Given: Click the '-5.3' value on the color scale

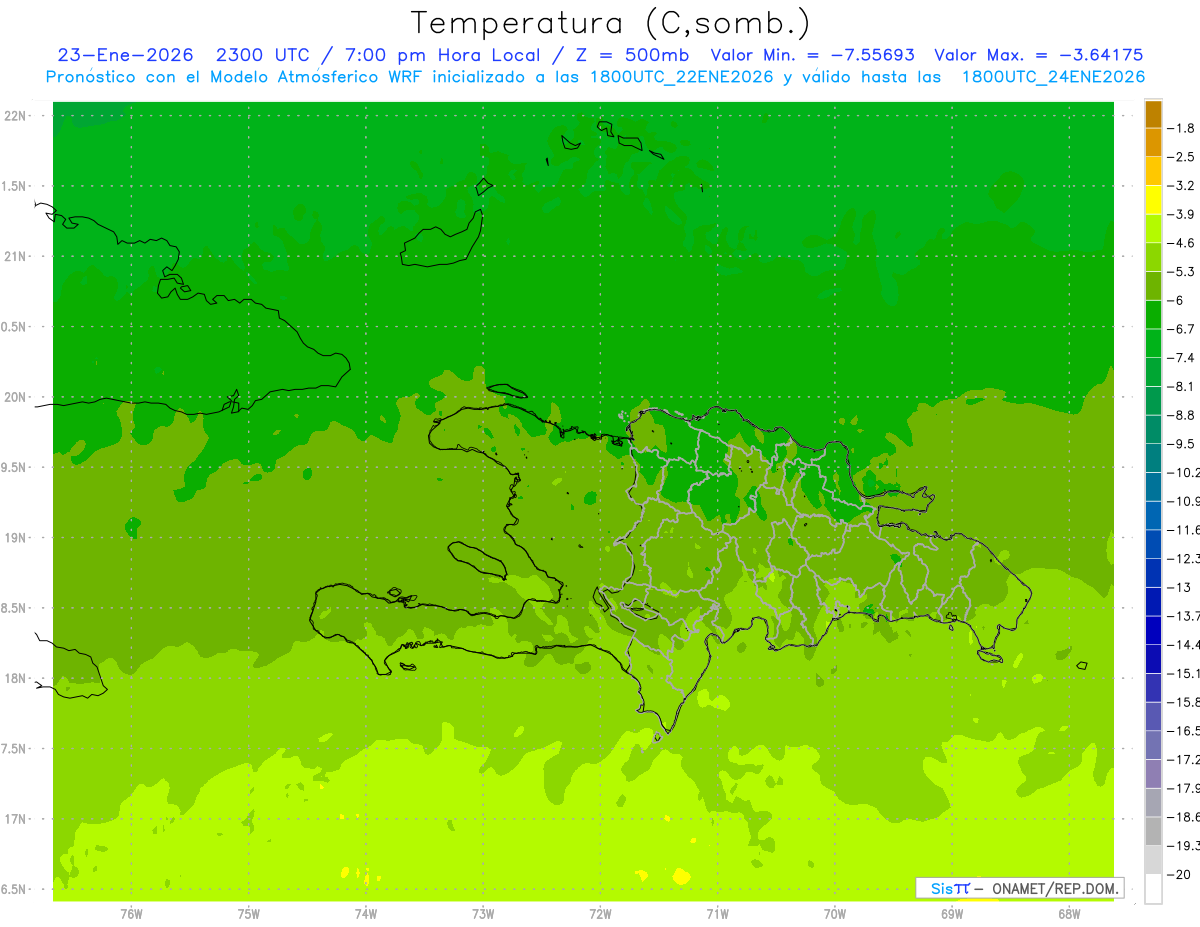Looking at the screenshot, I should (x=1182, y=271).
